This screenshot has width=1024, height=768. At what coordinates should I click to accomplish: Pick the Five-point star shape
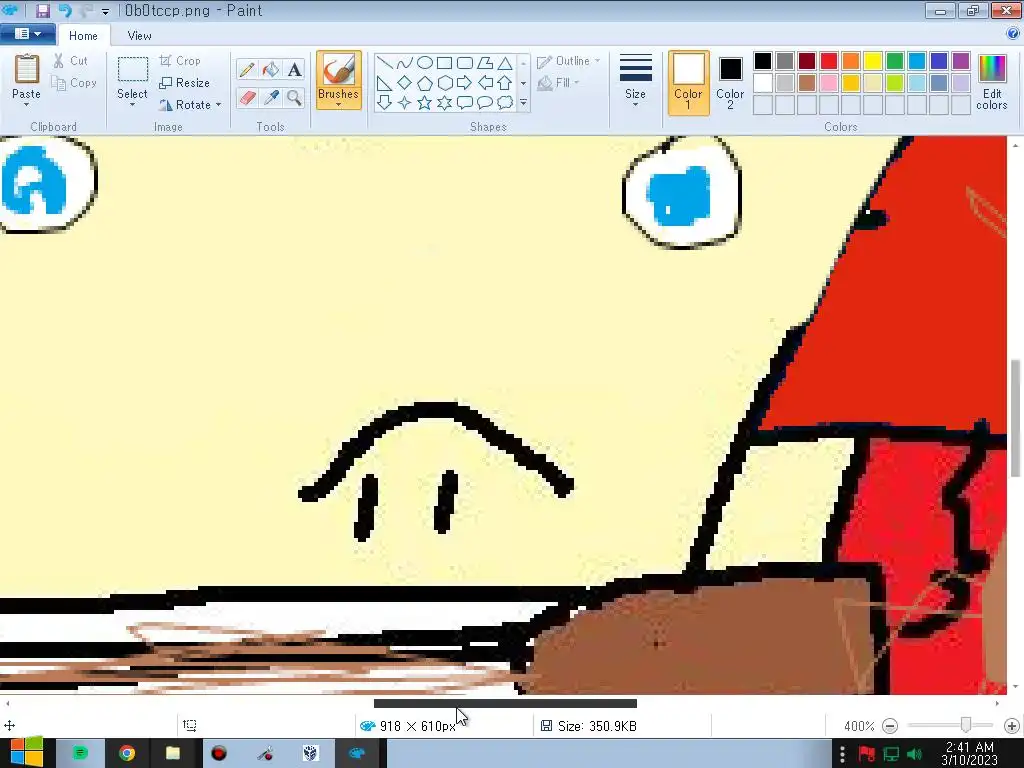pos(424,103)
